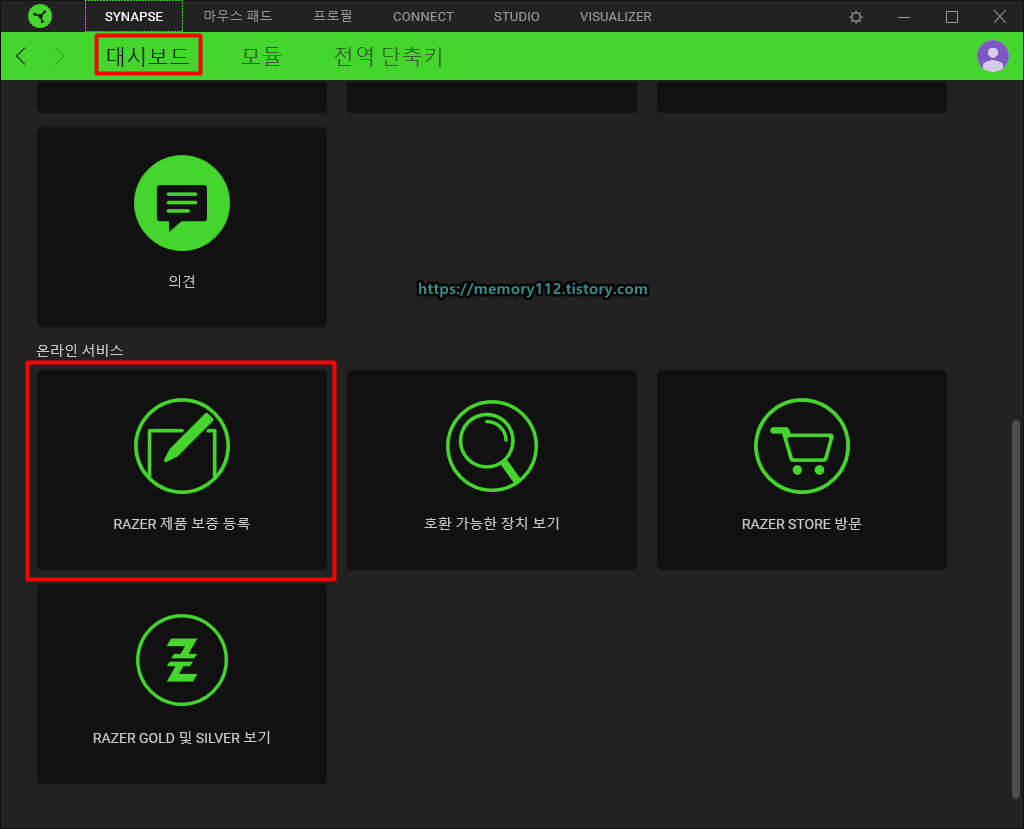Close the Synapse window
The height and width of the screenshot is (829, 1024).
pos(1000,17)
